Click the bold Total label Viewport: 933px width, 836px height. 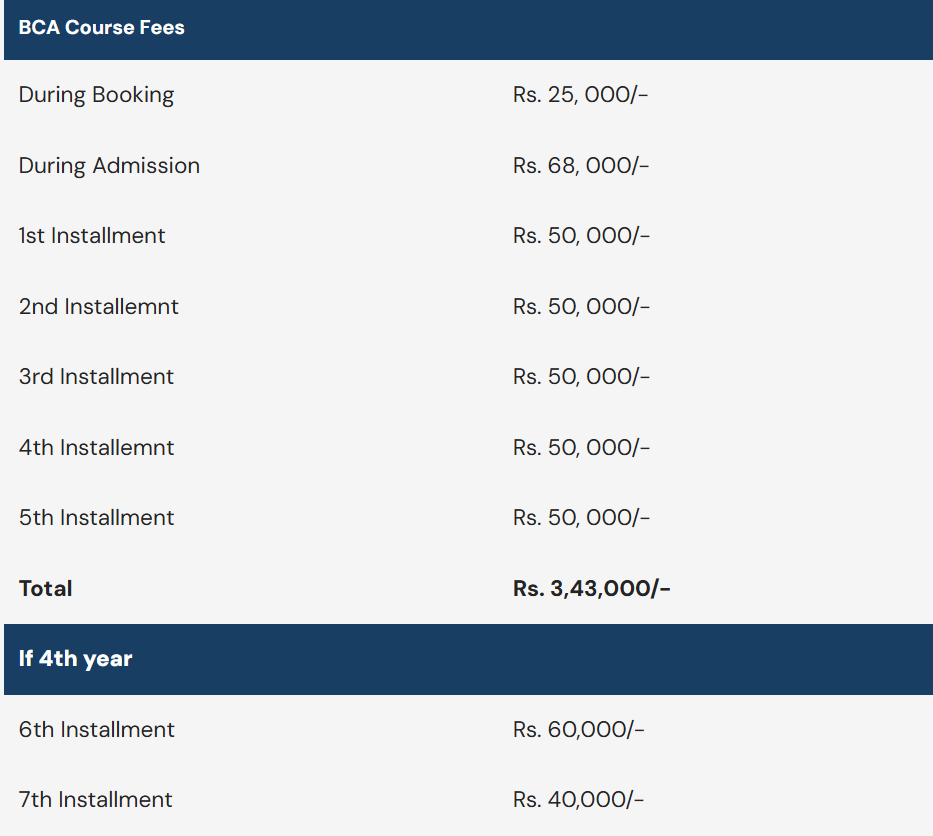(x=46, y=589)
